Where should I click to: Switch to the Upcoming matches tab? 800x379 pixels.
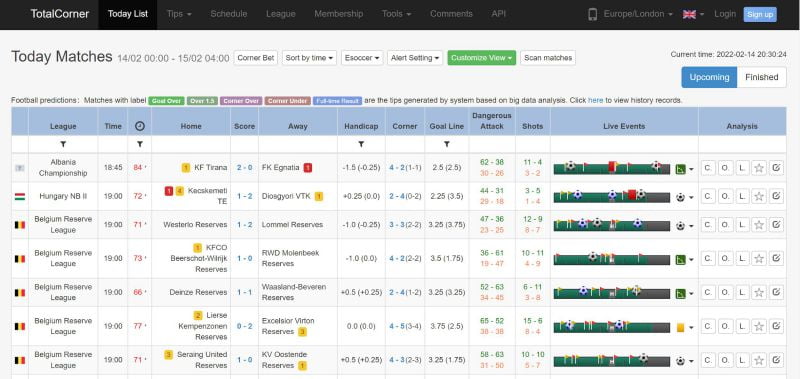coord(709,78)
